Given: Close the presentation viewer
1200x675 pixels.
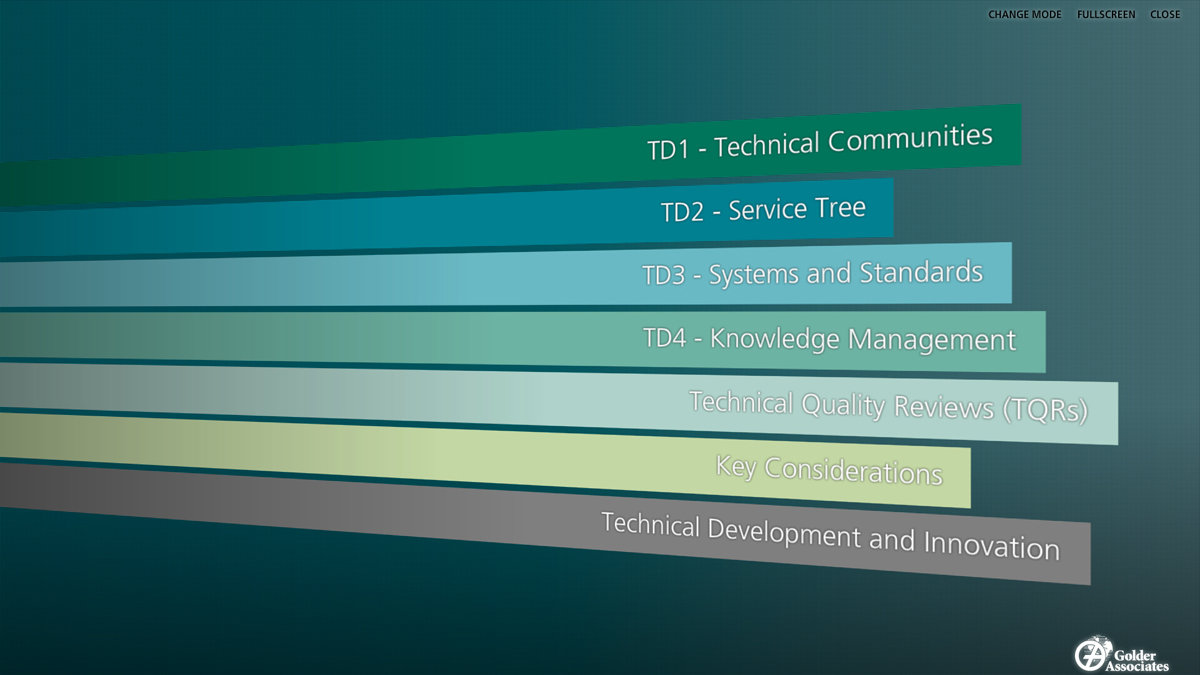Looking at the screenshot, I should 1165,15.
